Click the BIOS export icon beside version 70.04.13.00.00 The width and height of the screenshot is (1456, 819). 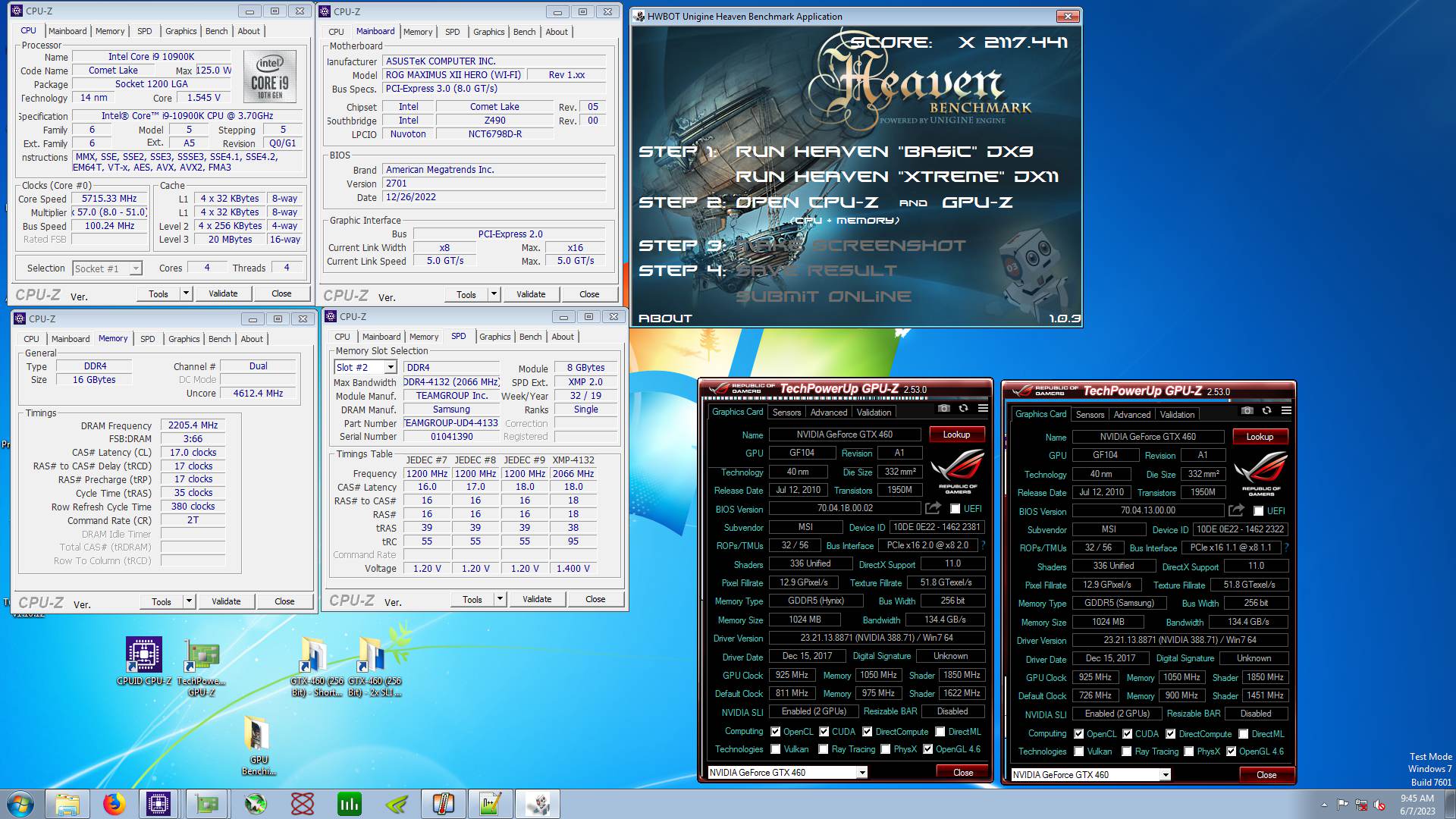tap(1236, 510)
